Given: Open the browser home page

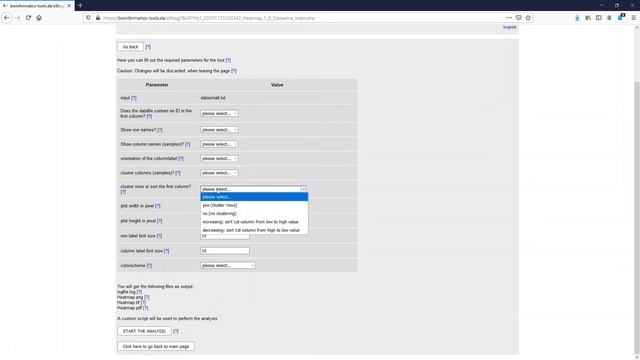Looking at the screenshot, I should click(39, 18).
